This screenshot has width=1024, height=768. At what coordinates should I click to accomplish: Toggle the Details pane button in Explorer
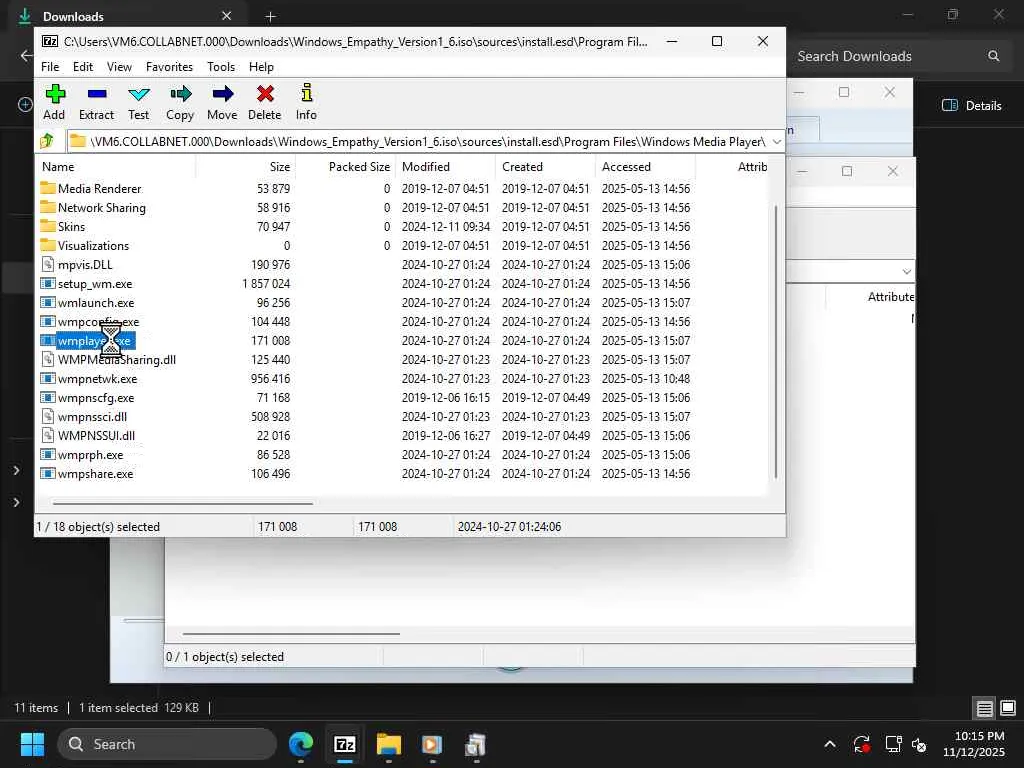(972, 105)
